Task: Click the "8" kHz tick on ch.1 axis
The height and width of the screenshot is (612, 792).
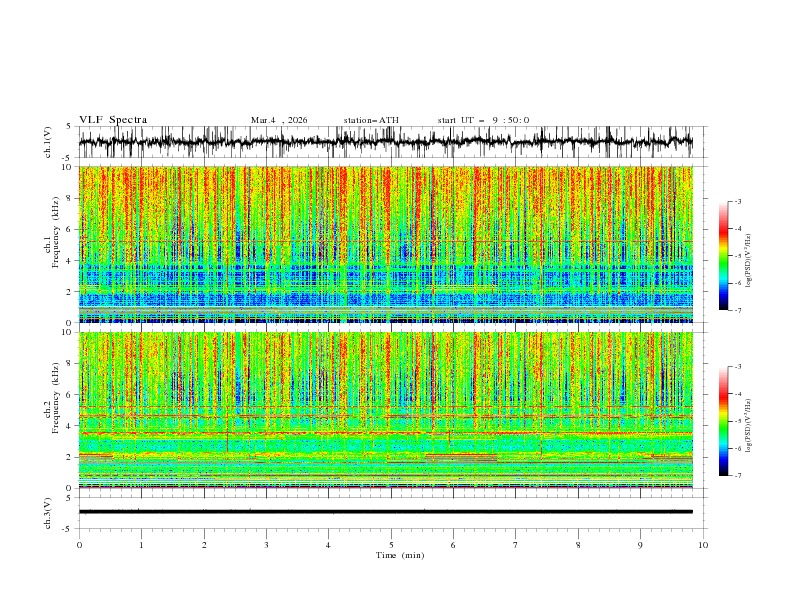Action: 71,198
